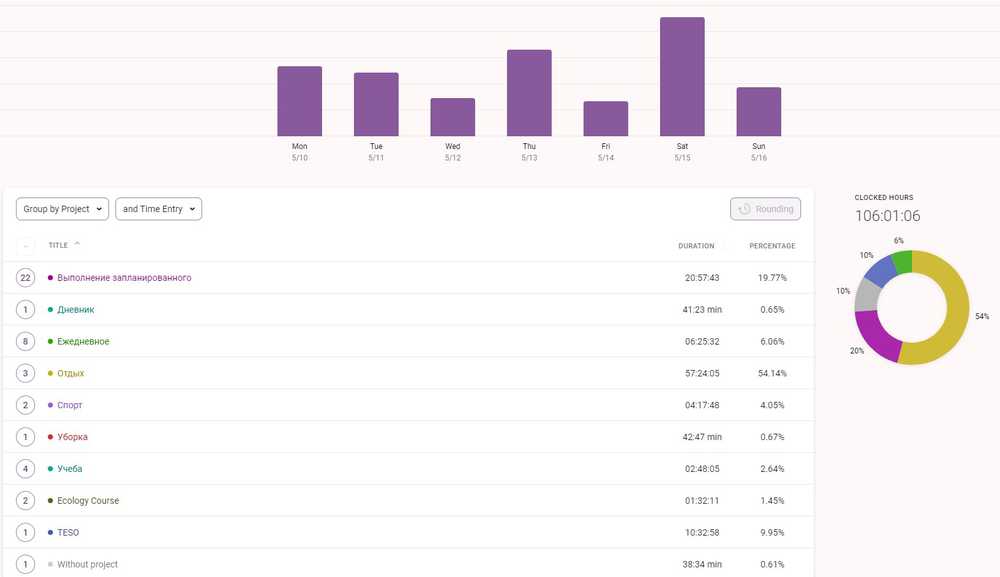Open the Group by Project dropdown
This screenshot has height=577, width=1000.
pos(62,209)
